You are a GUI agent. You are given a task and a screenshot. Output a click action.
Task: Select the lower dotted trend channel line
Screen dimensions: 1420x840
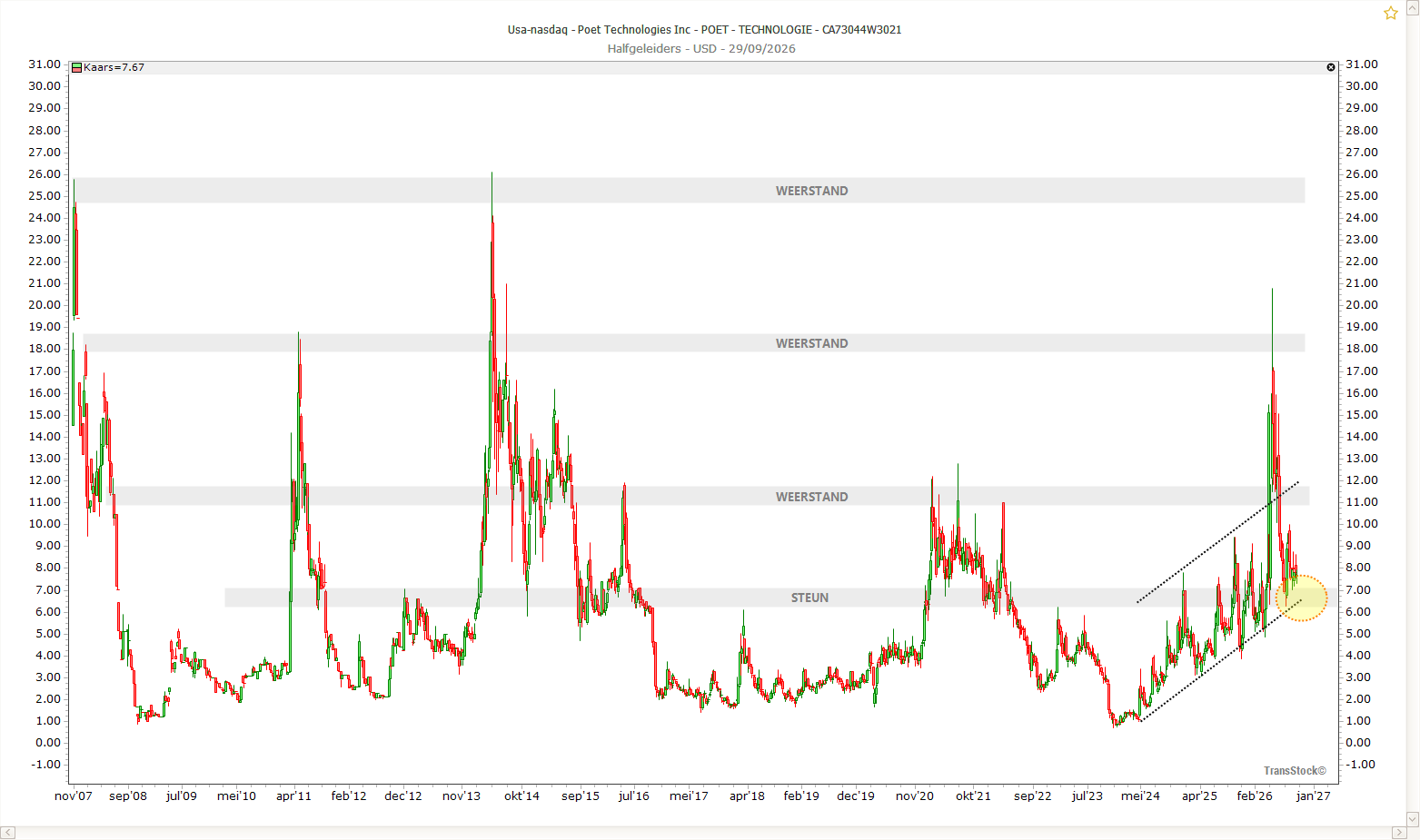(x=1222, y=660)
